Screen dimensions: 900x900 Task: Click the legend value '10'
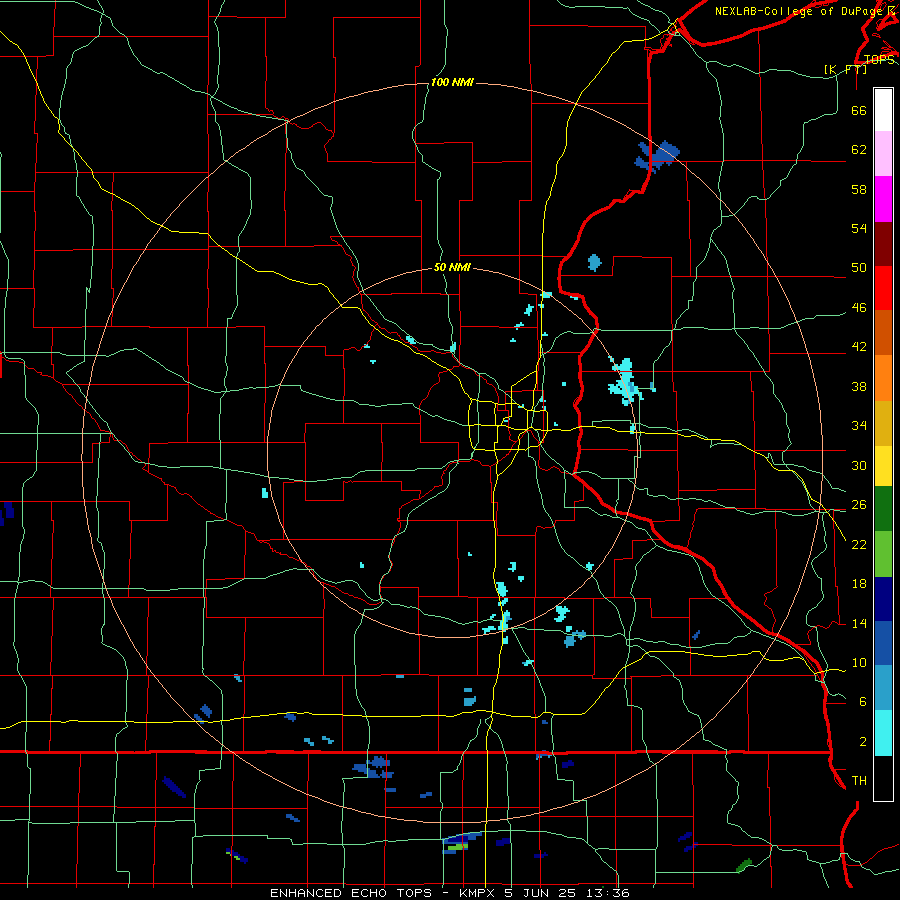(x=859, y=663)
